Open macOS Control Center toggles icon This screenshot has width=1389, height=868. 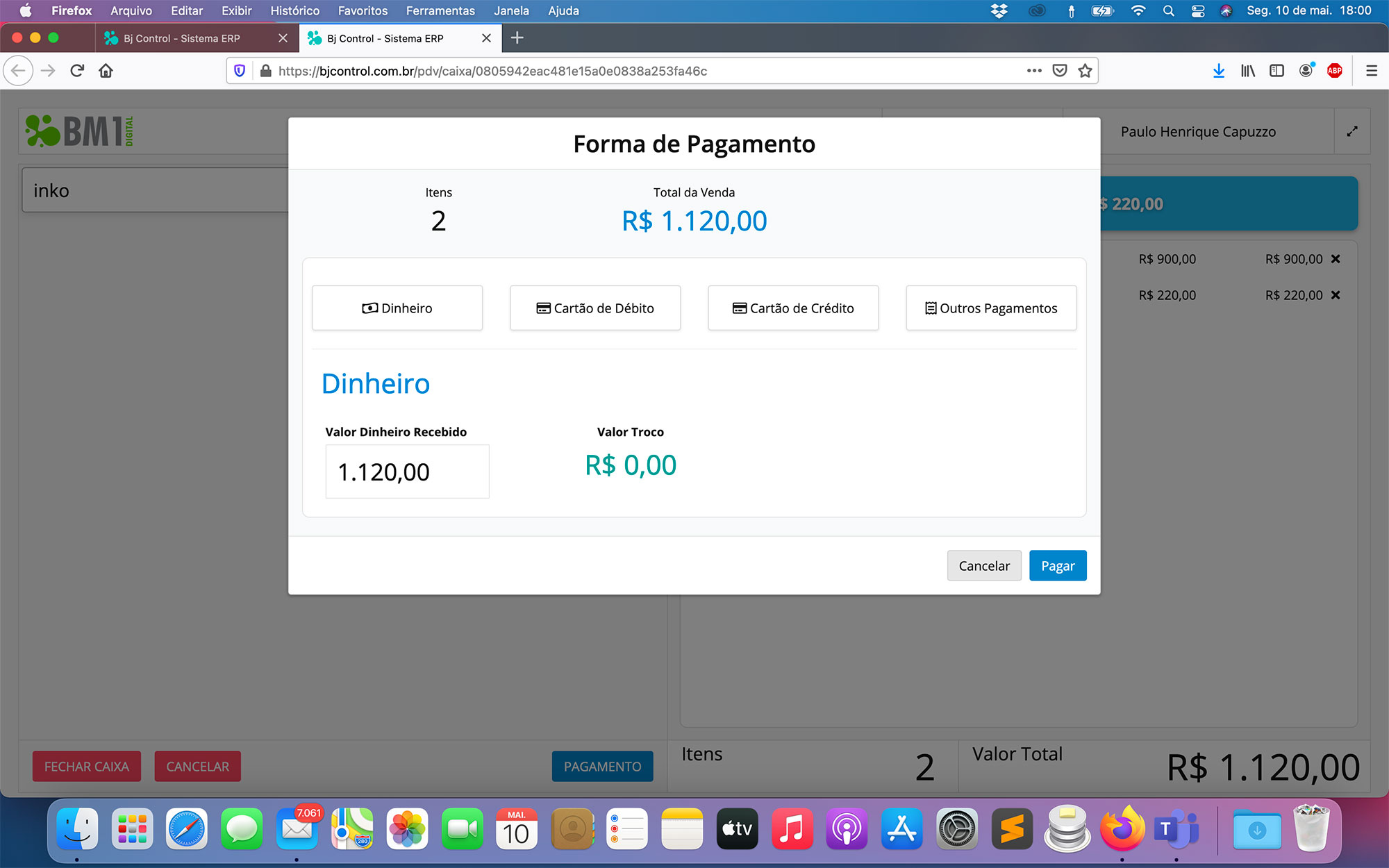pyautogui.click(x=1197, y=10)
